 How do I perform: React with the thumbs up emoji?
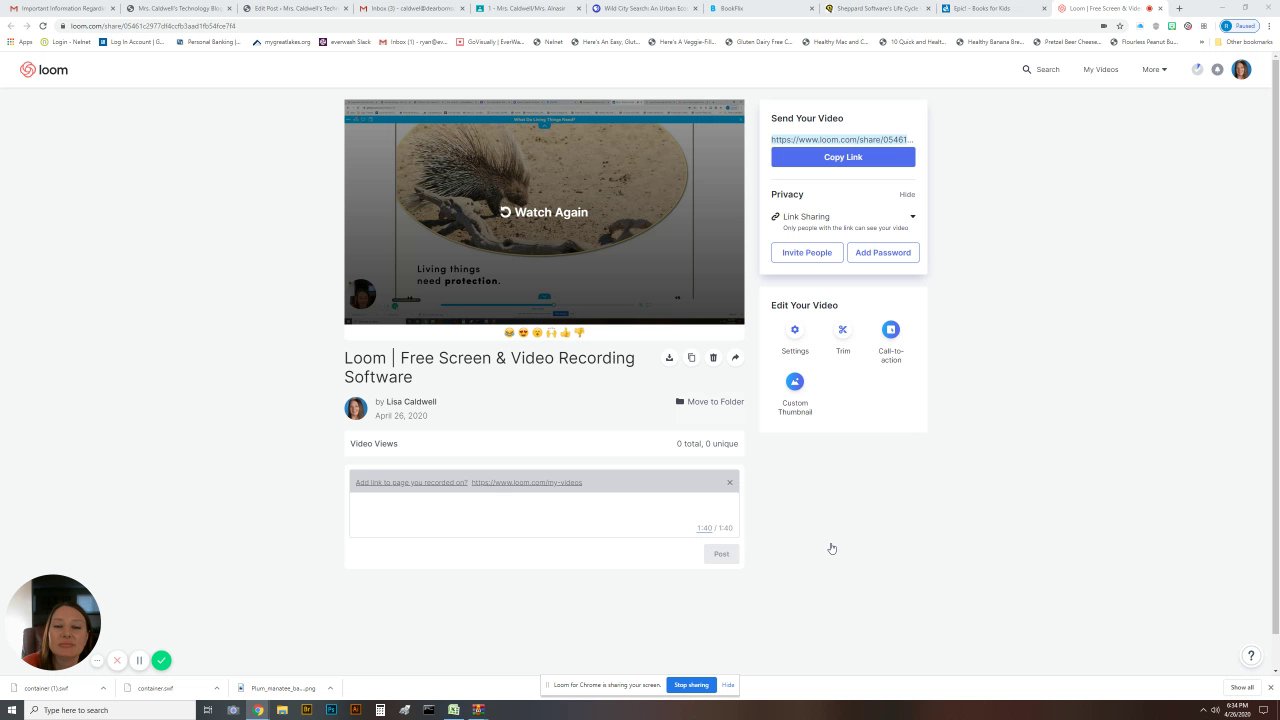[x=565, y=333]
